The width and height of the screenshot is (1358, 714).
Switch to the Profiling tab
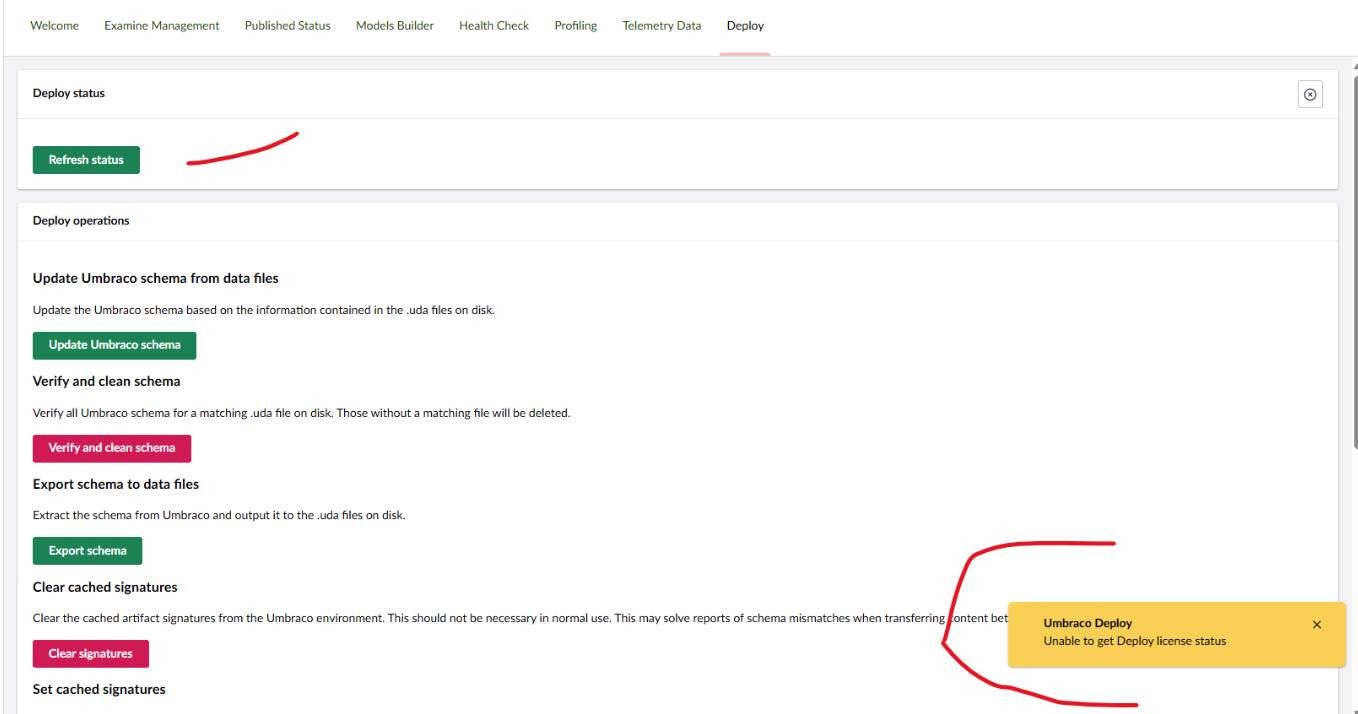[576, 26]
